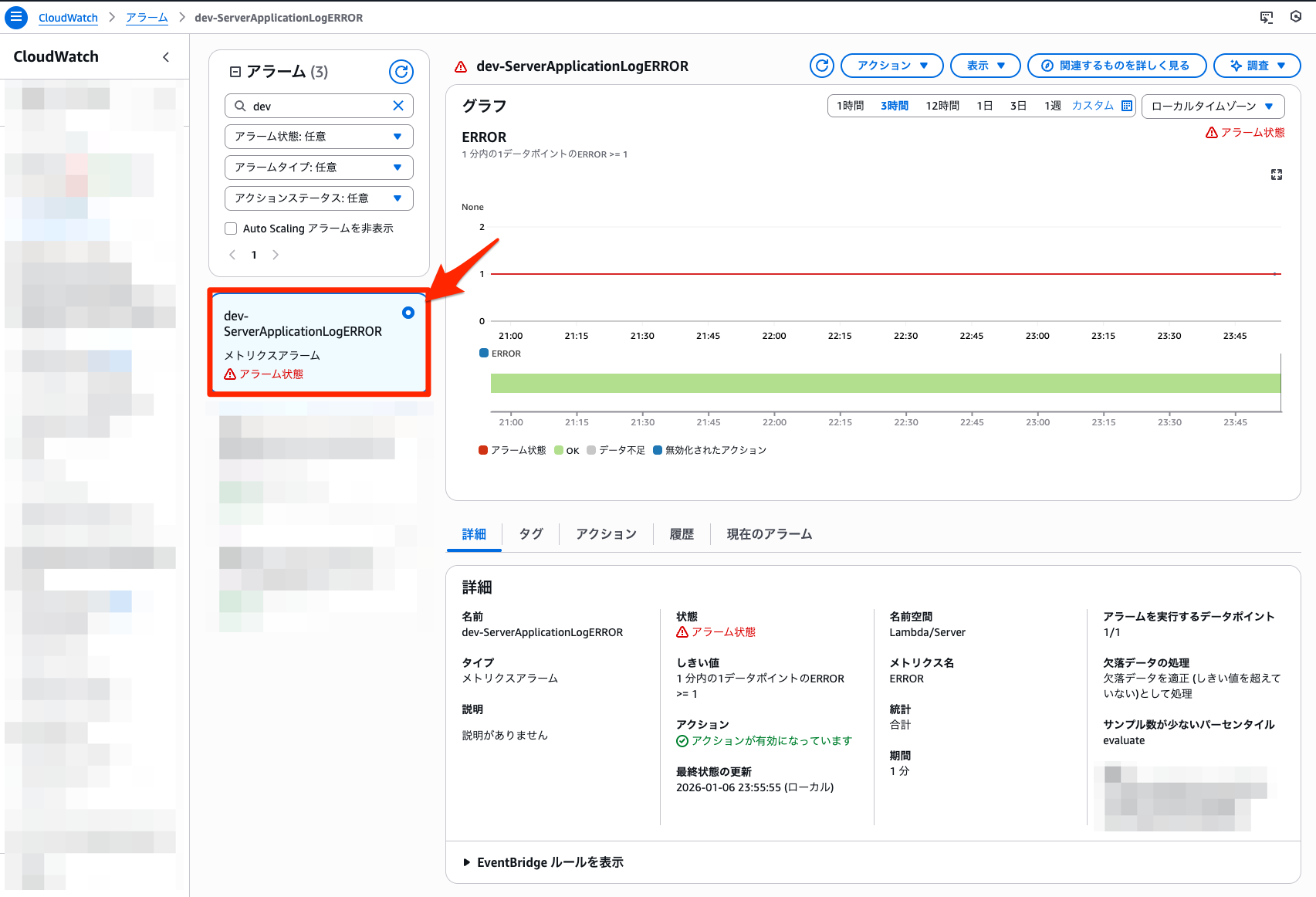Toggle Auto Scaling アラームを非表示 checkbox
The image size is (1316, 897).
(x=231, y=228)
